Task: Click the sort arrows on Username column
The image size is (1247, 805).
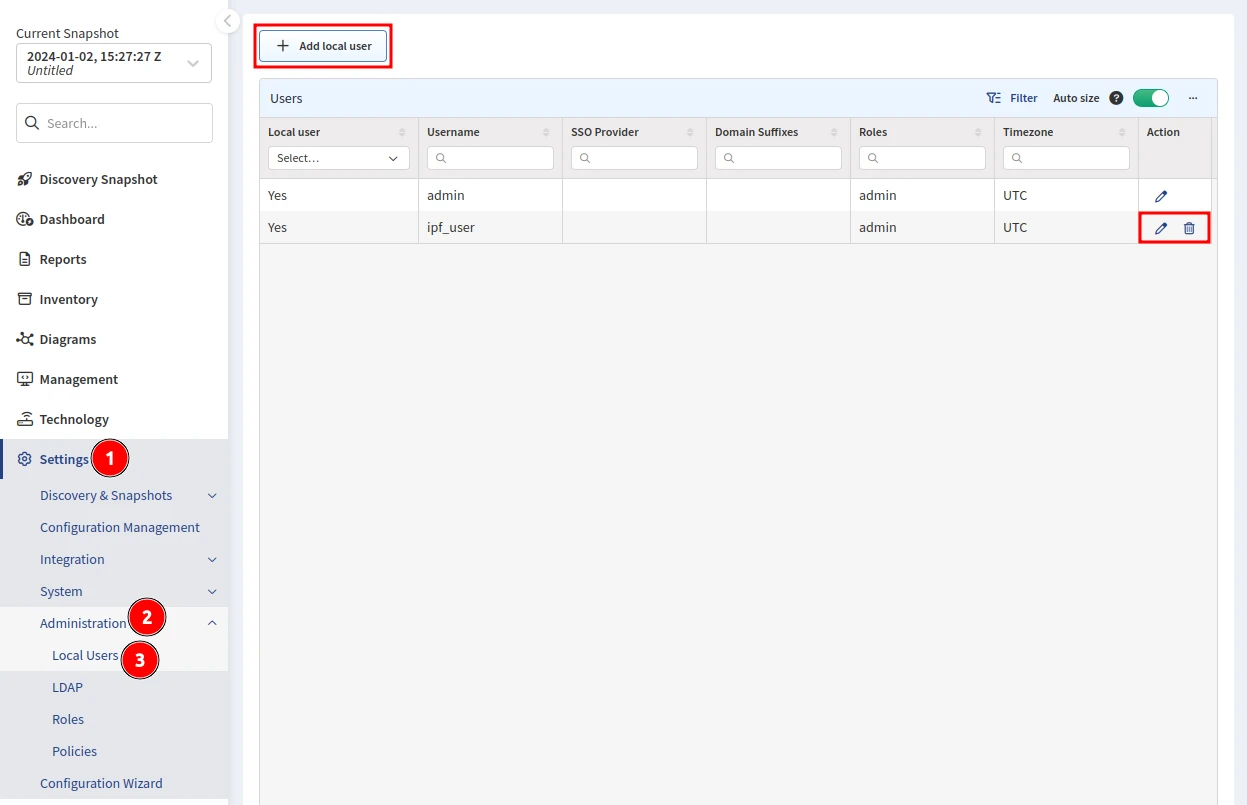Action: [x=546, y=132]
